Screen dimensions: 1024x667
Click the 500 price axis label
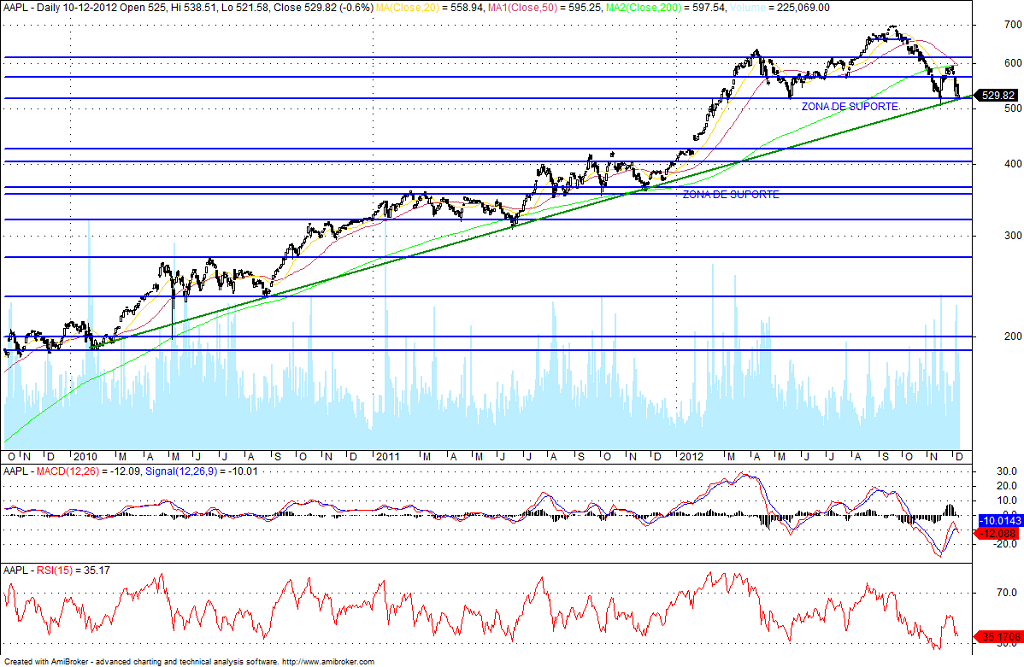(1013, 108)
